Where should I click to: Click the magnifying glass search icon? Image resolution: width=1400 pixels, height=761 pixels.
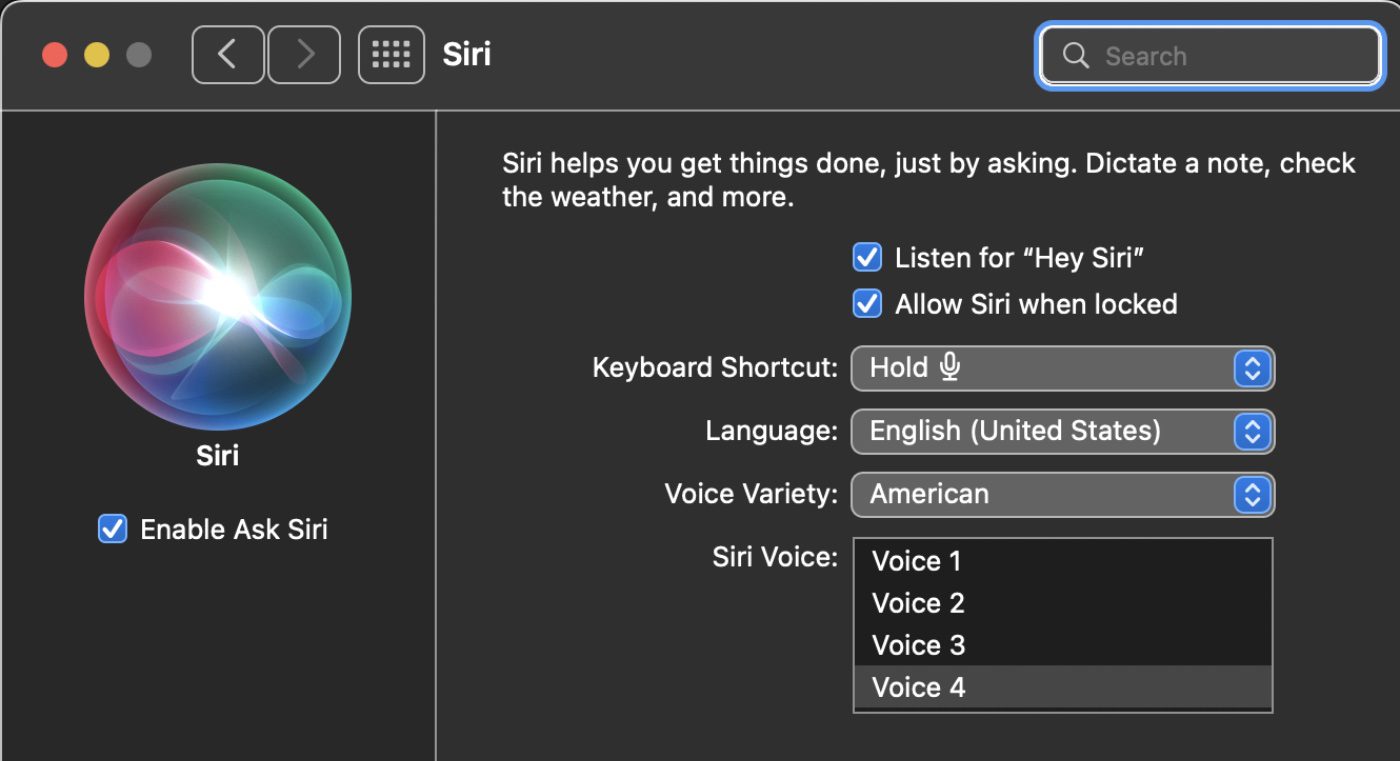[1075, 56]
